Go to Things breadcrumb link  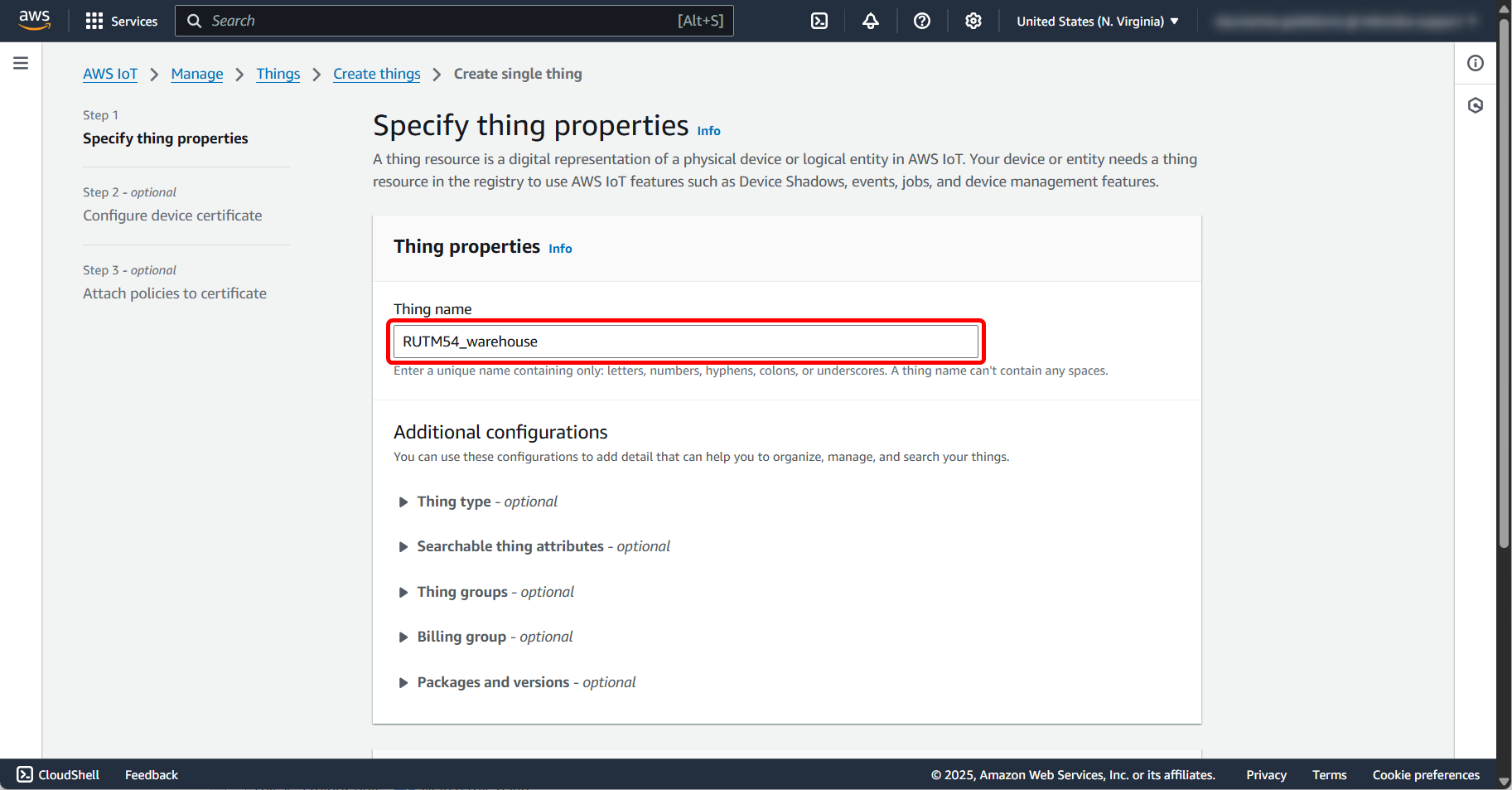(x=278, y=74)
